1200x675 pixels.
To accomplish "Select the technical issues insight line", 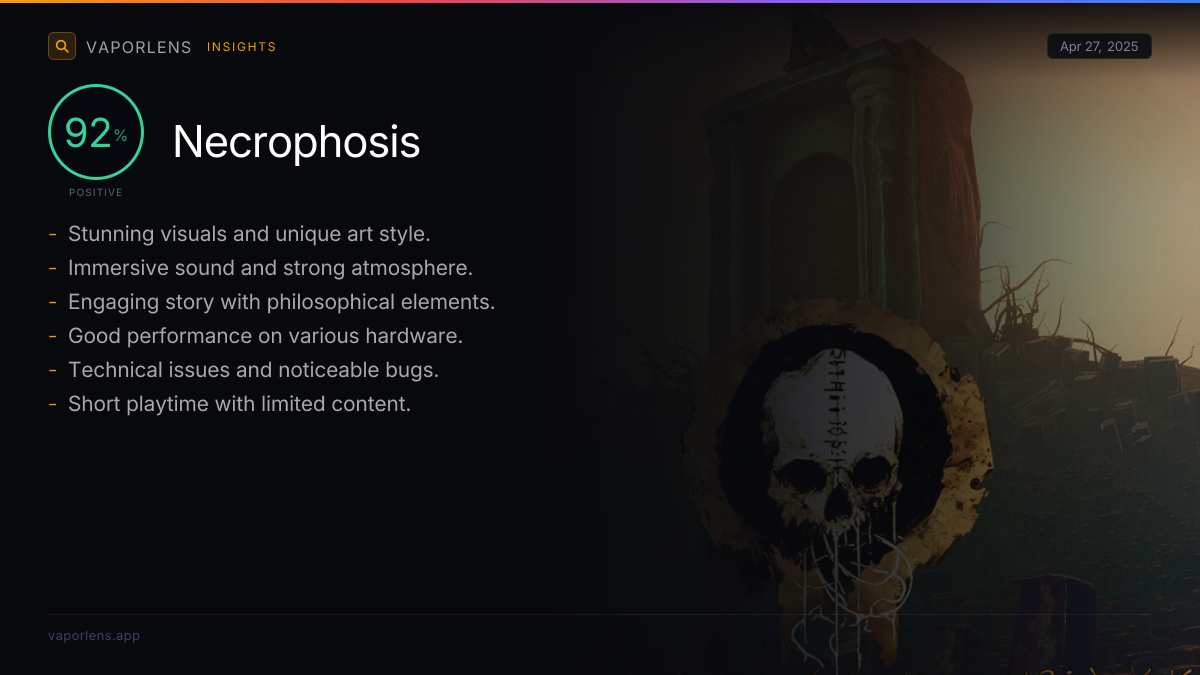I will [x=244, y=370].
